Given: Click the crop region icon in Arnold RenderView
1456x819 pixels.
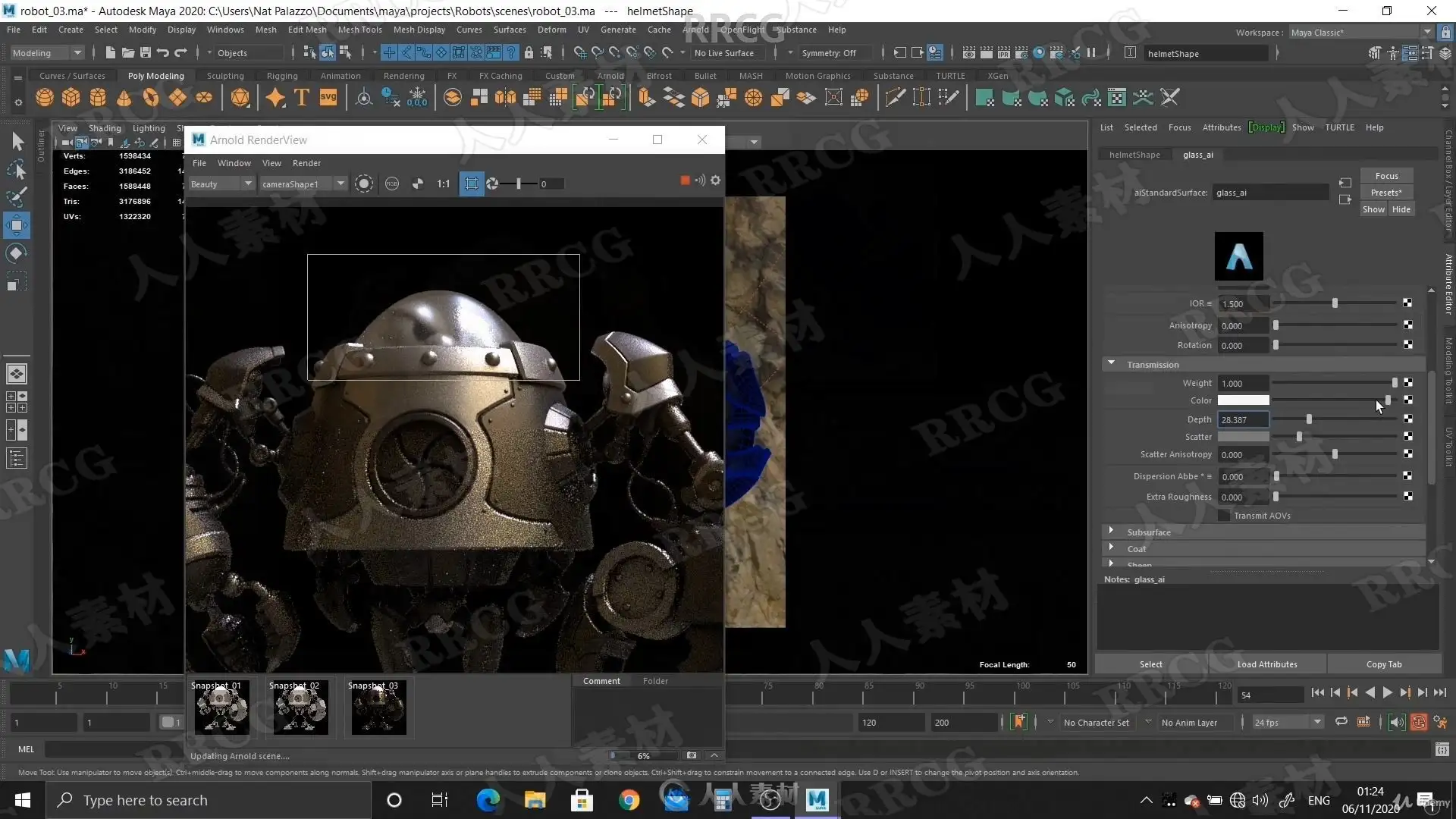Looking at the screenshot, I should click(x=471, y=184).
